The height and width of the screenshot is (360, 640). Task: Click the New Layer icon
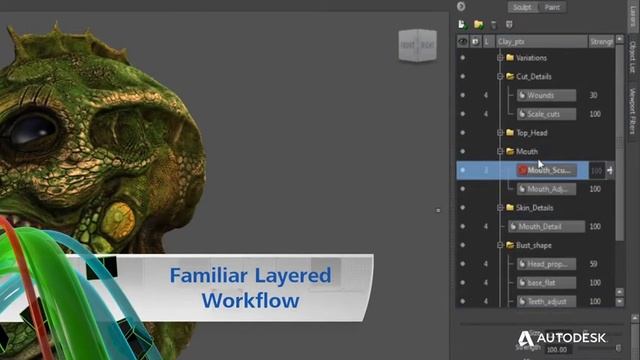pos(462,24)
